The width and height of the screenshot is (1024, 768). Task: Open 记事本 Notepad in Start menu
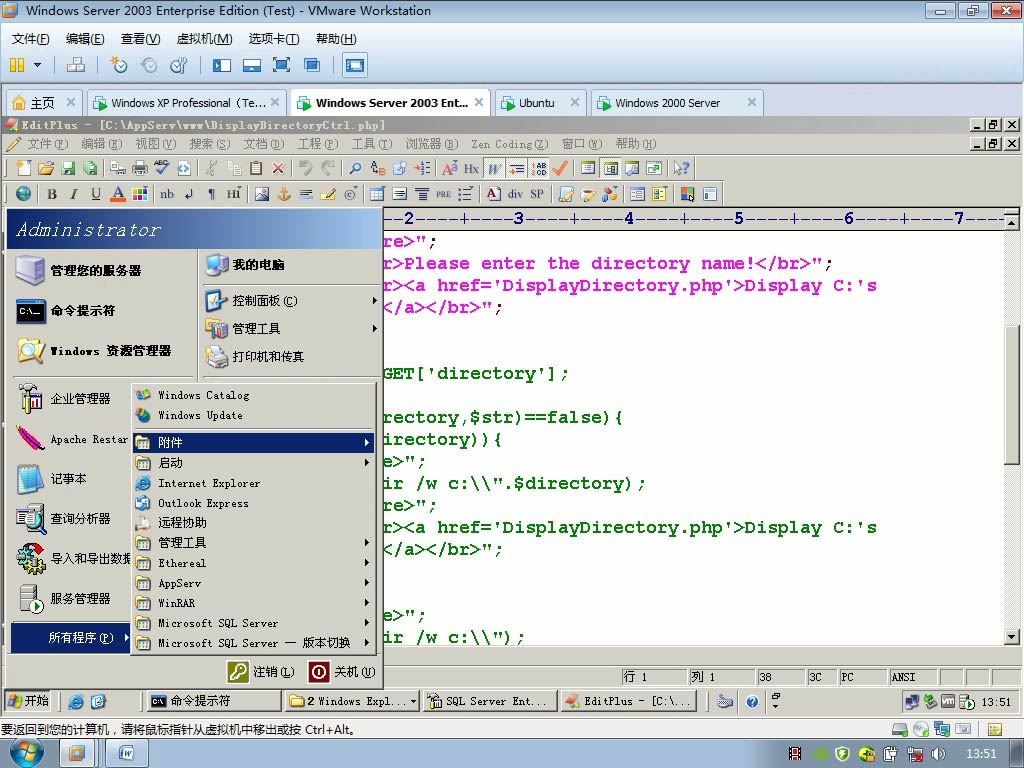69,479
